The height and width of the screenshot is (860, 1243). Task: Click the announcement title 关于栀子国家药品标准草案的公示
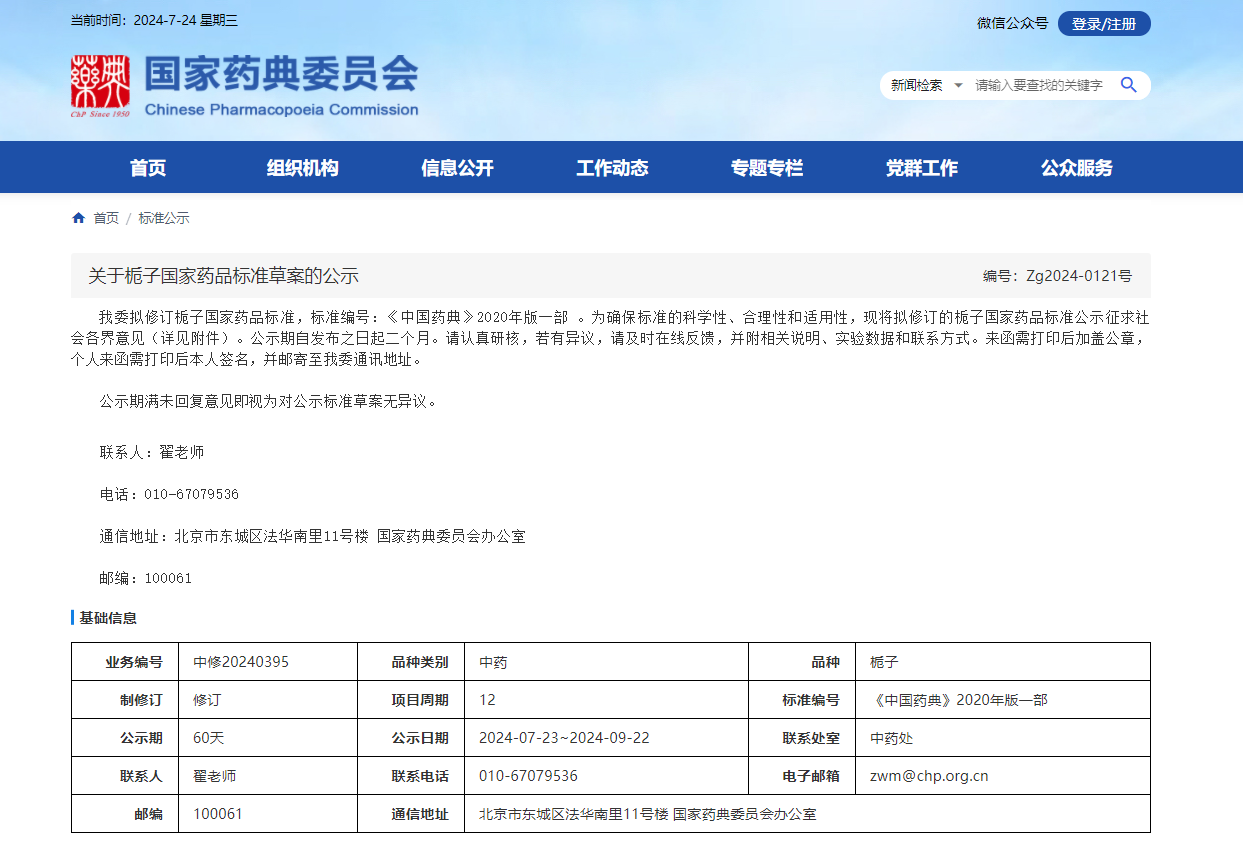point(223,276)
